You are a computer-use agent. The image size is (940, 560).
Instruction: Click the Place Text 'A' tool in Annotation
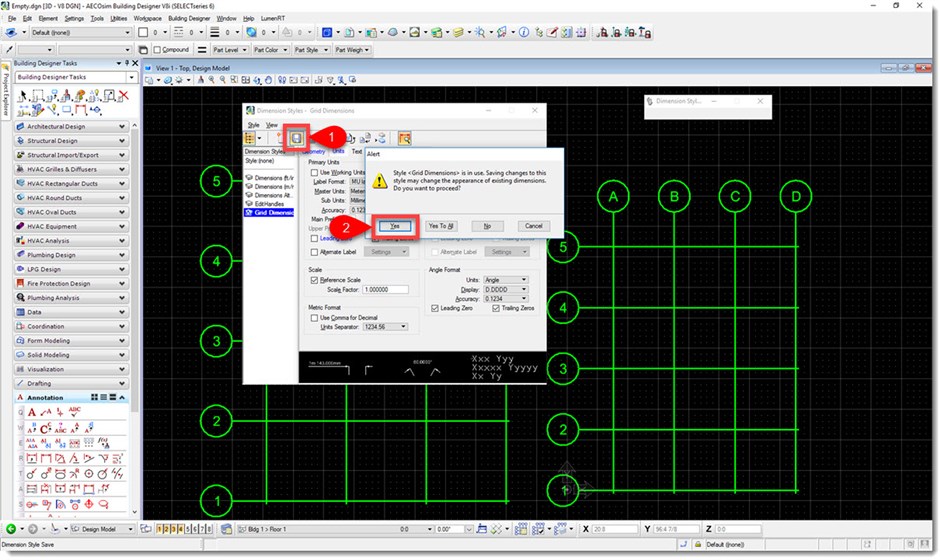click(x=32, y=412)
